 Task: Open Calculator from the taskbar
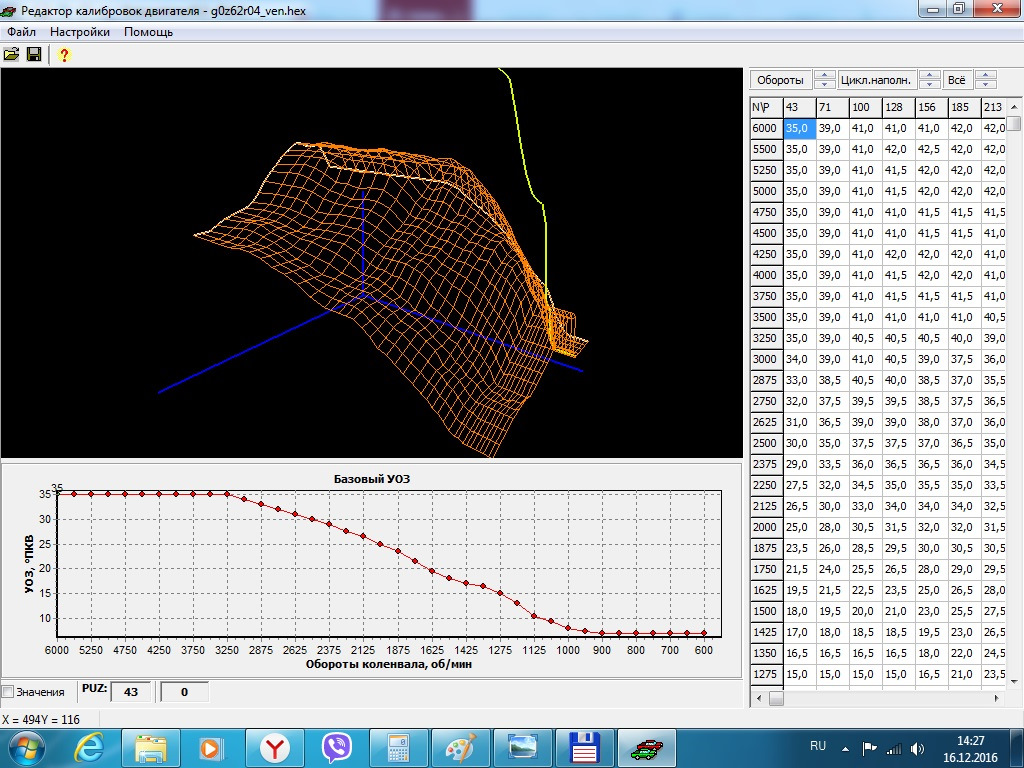(x=399, y=747)
